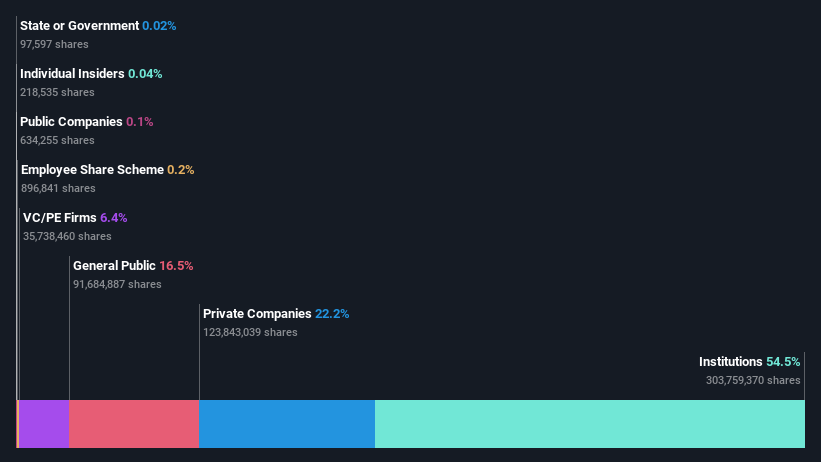Click the 22.2% Private Companies percentage
This screenshot has width=821, height=462.
[332, 314]
